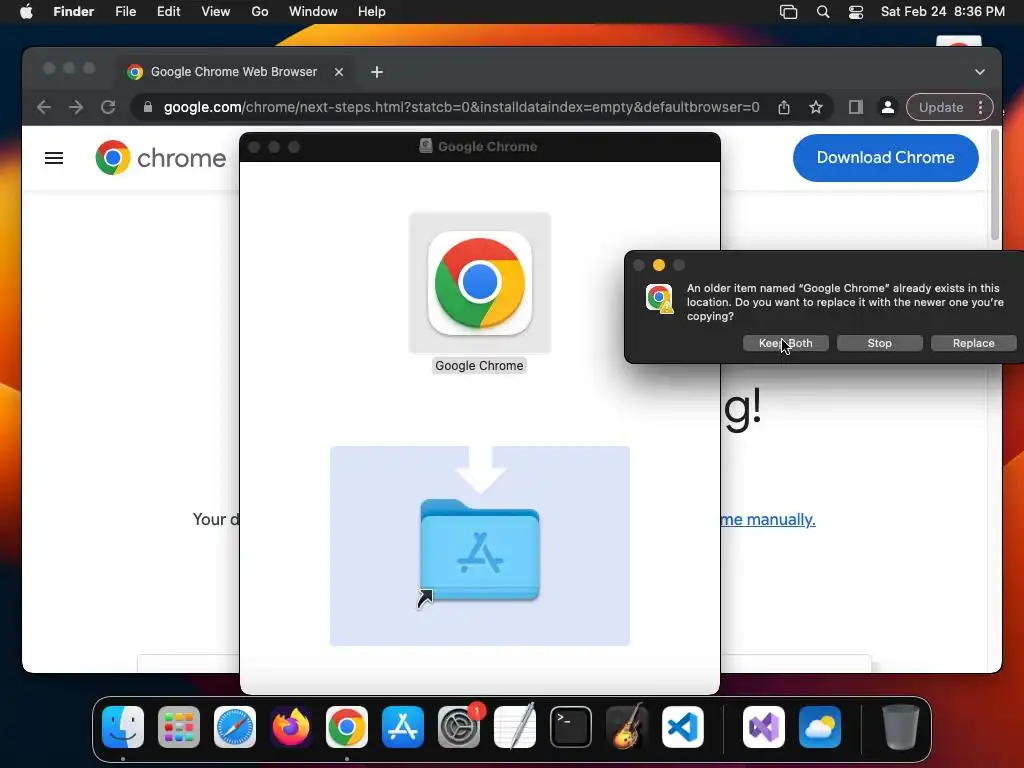Image resolution: width=1024 pixels, height=768 pixels.
Task: Open Launchpad from the Dock
Action: pos(179,727)
